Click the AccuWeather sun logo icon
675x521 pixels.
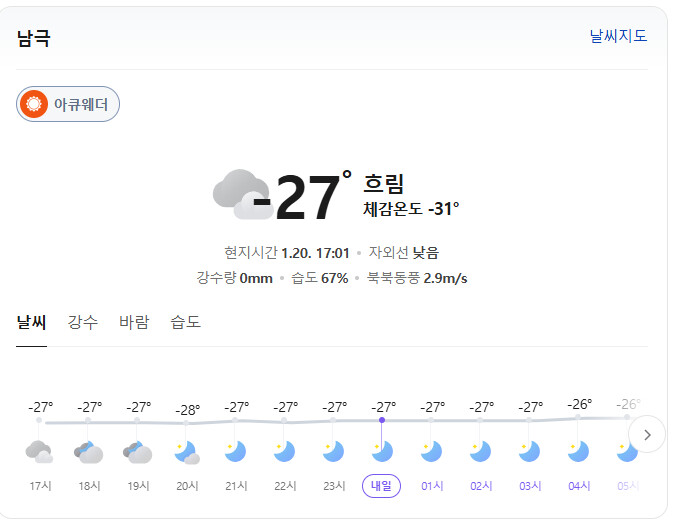(35, 103)
